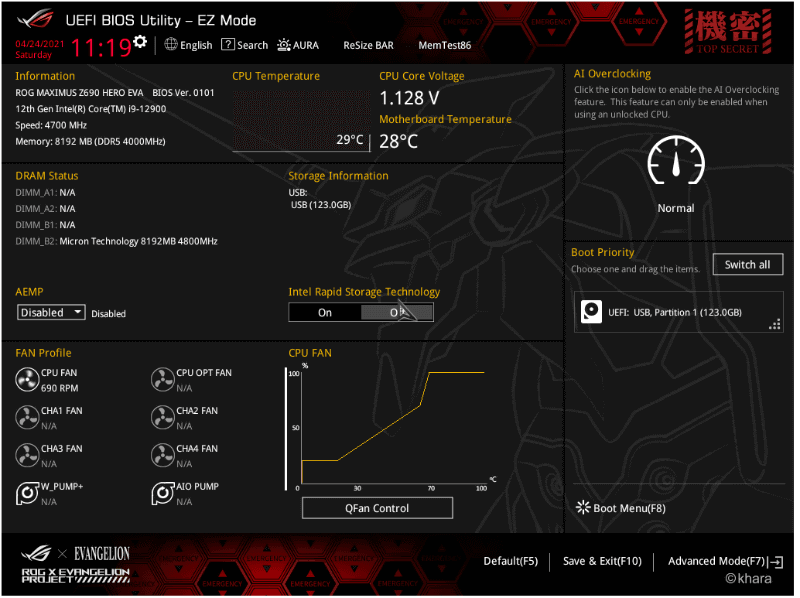Click Save & Exit(F10)
Viewport: 800px width, 598px height.
coord(604,562)
